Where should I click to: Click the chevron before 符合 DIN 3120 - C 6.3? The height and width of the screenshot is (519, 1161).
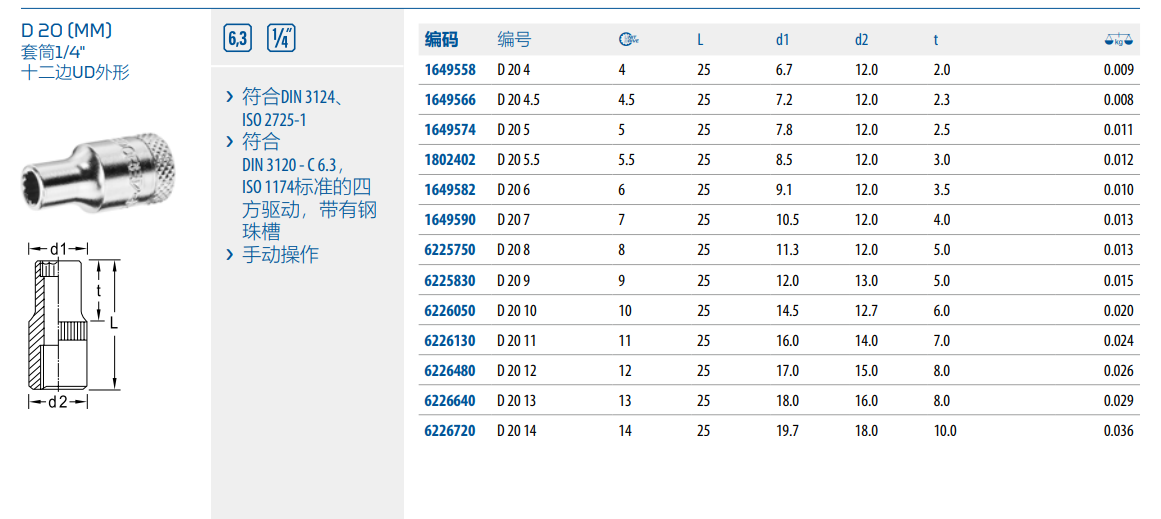(230, 142)
